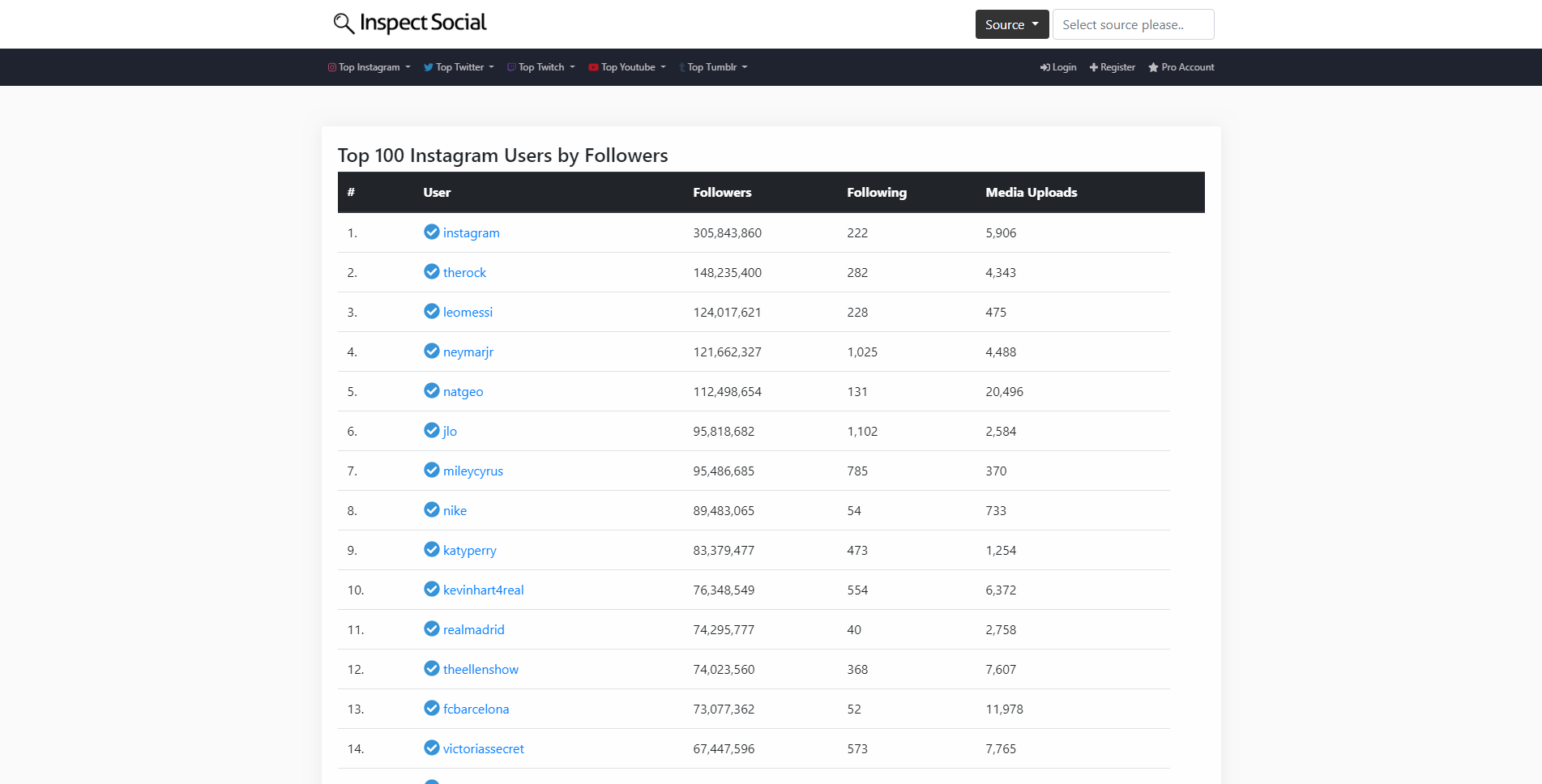
Task: Open the Source dropdown
Action: point(1011,24)
